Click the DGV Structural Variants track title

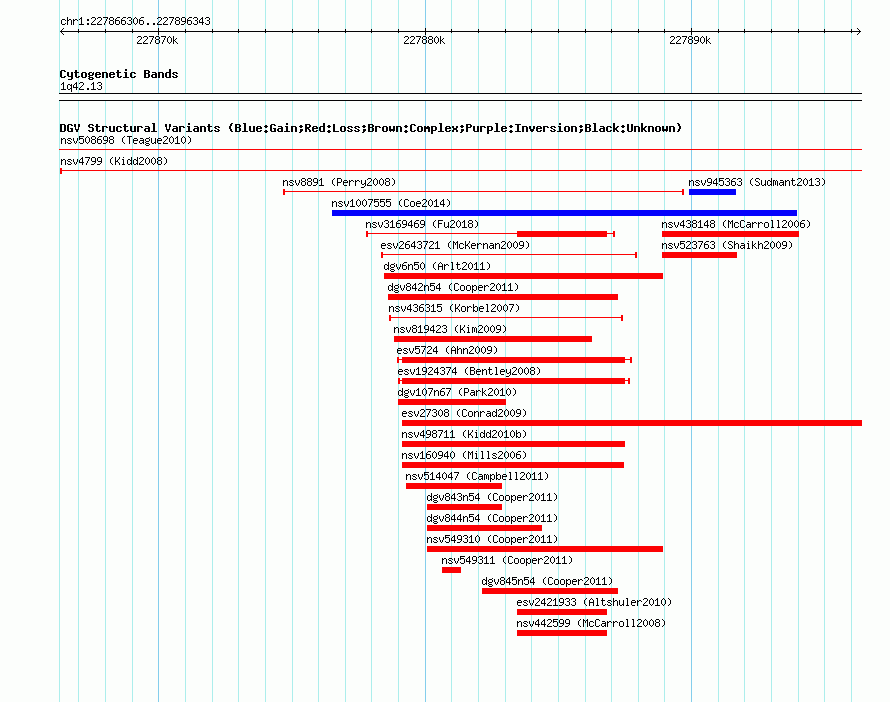[x=371, y=128]
